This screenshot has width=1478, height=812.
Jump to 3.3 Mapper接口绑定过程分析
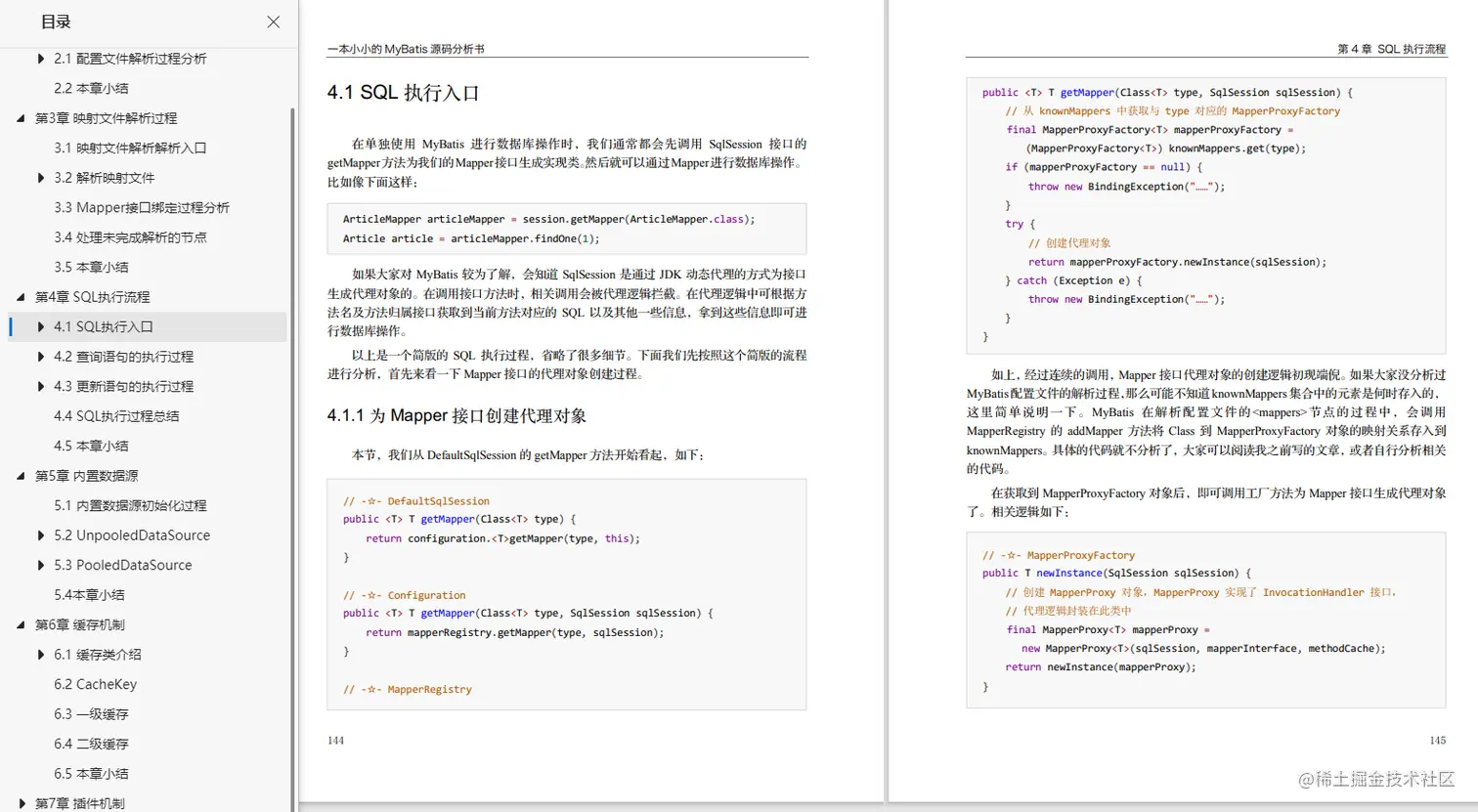142,207
